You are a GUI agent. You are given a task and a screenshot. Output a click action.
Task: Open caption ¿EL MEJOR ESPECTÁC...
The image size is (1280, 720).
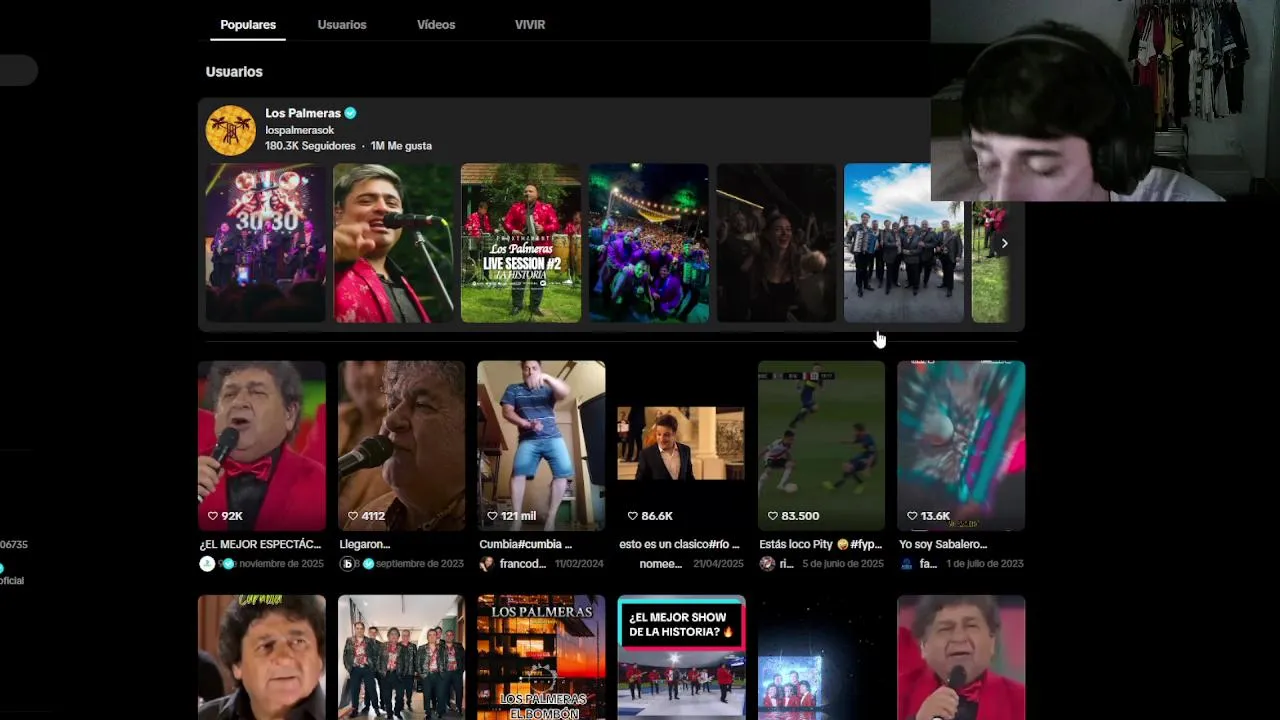(260, 544)
